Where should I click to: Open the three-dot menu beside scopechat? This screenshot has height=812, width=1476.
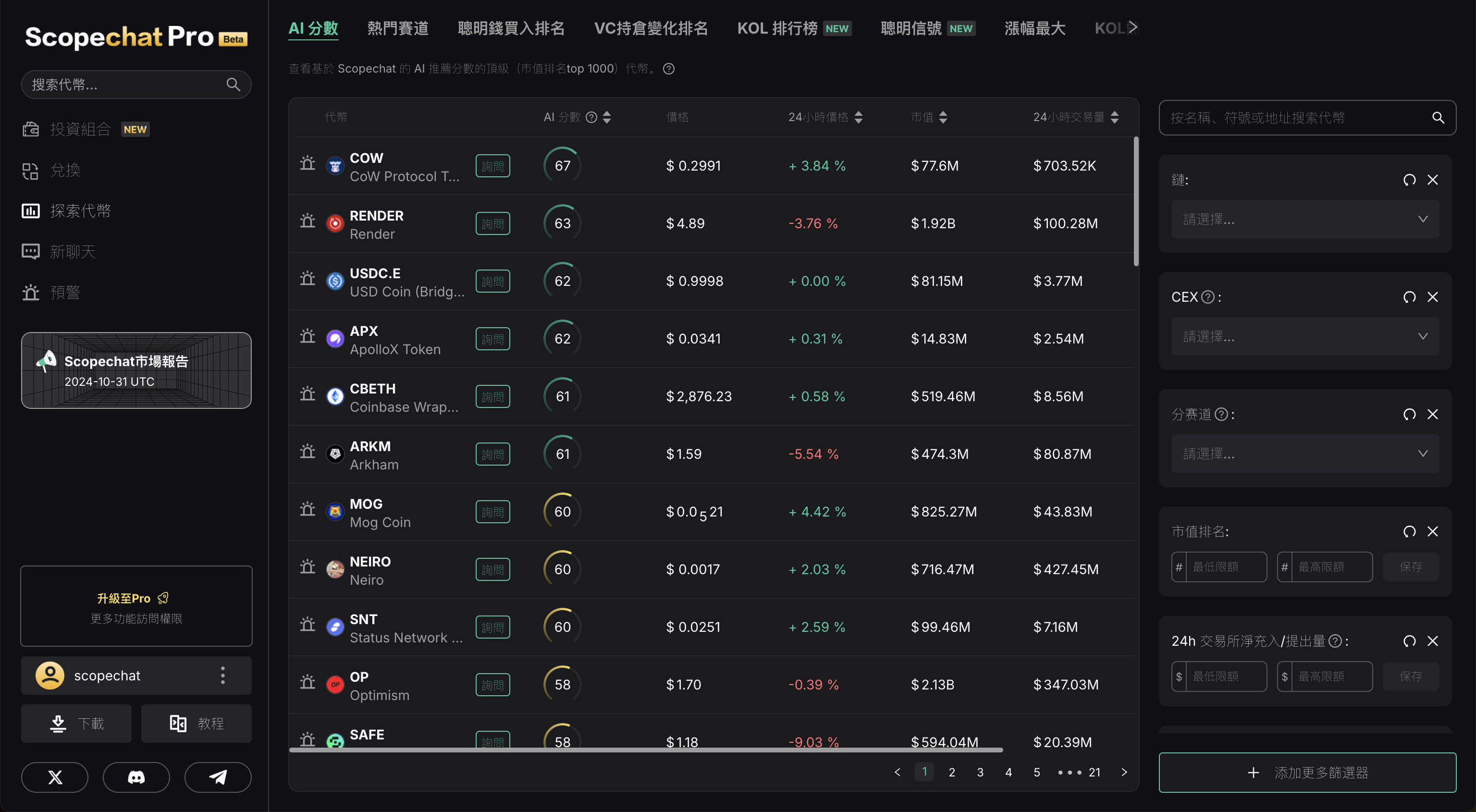click(x=223, y=675)
